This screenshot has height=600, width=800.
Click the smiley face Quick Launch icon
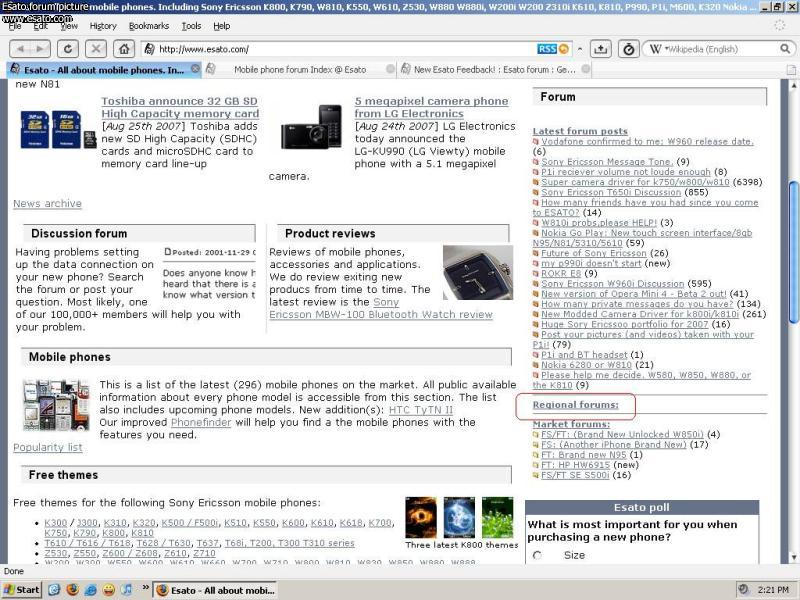[x=109, y=590]
